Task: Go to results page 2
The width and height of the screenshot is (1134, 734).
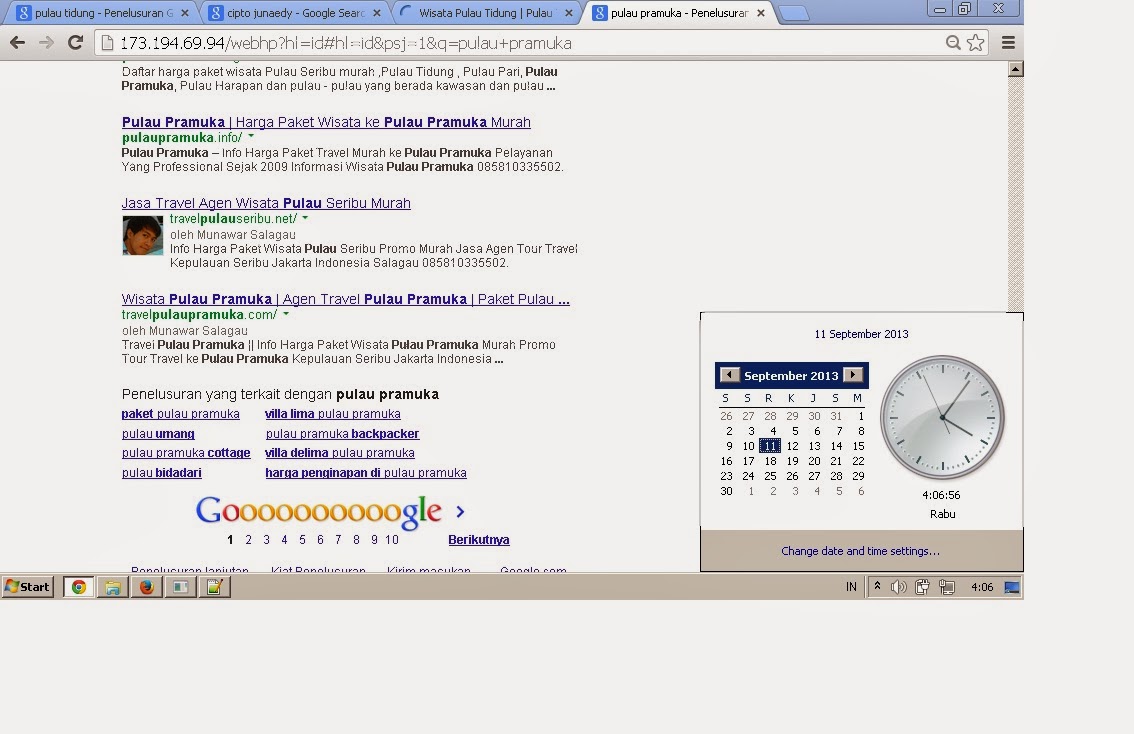Action: 248,539
